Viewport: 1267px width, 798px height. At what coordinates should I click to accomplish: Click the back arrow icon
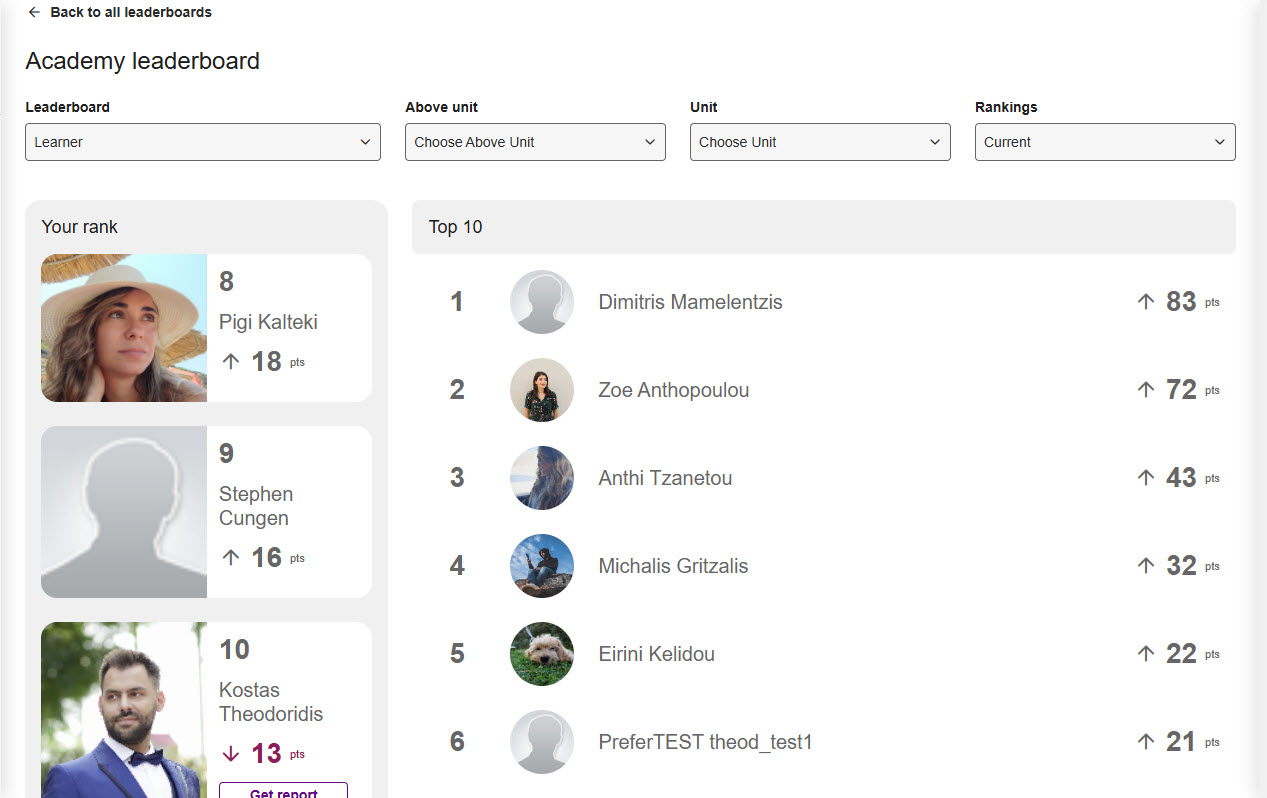34,12
